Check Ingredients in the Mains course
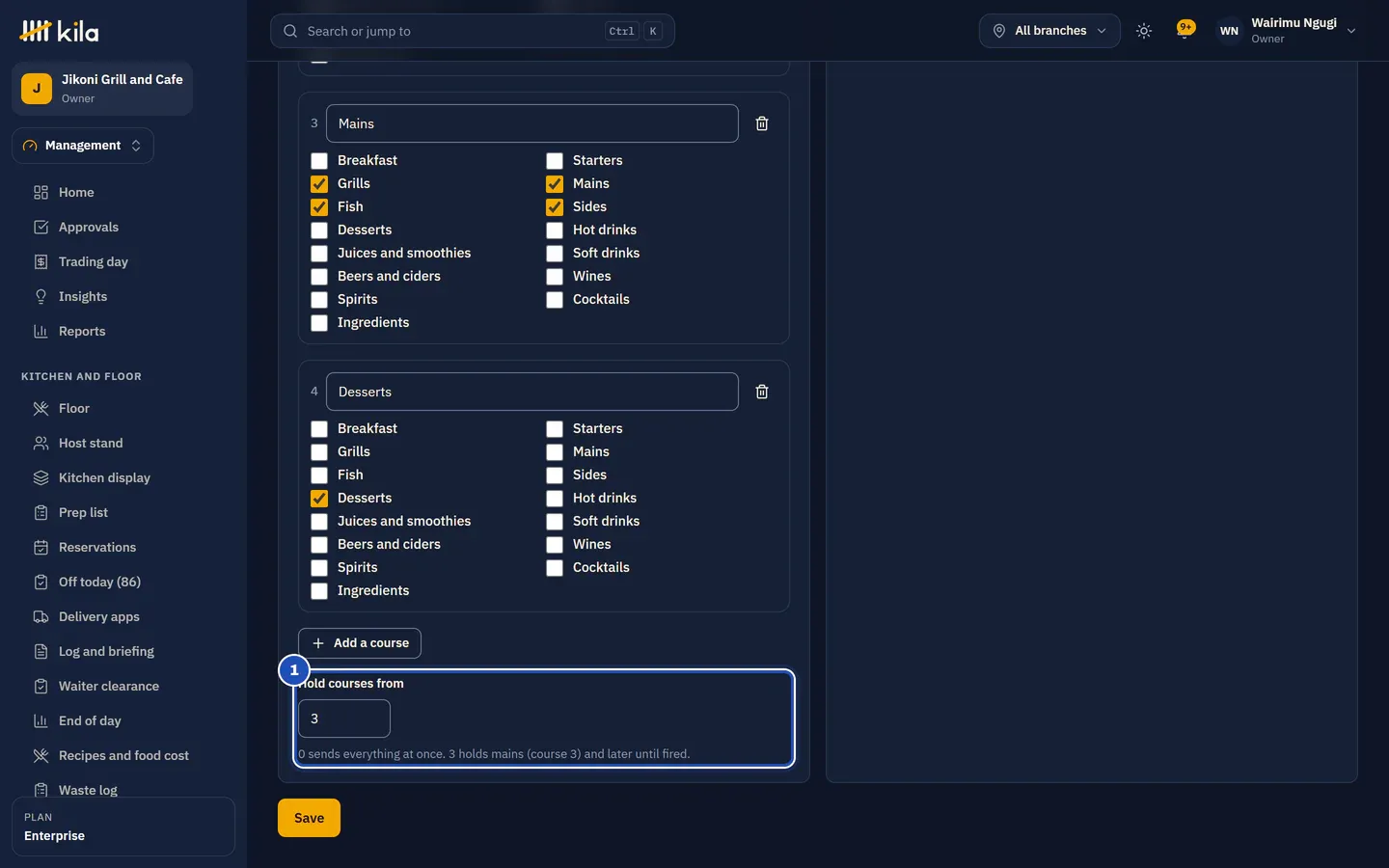This screenshot has height=868, width=1389. (x=319, y=323)
